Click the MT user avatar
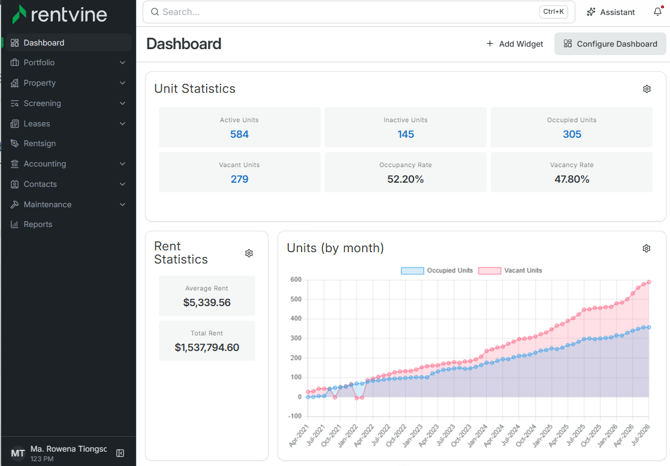Viewport: 670px width, 466px height. coord(18,453)
